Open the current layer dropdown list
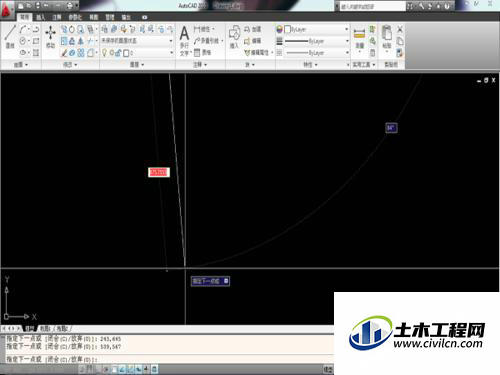Screen dimensions: 500x375 click(137, 53)
